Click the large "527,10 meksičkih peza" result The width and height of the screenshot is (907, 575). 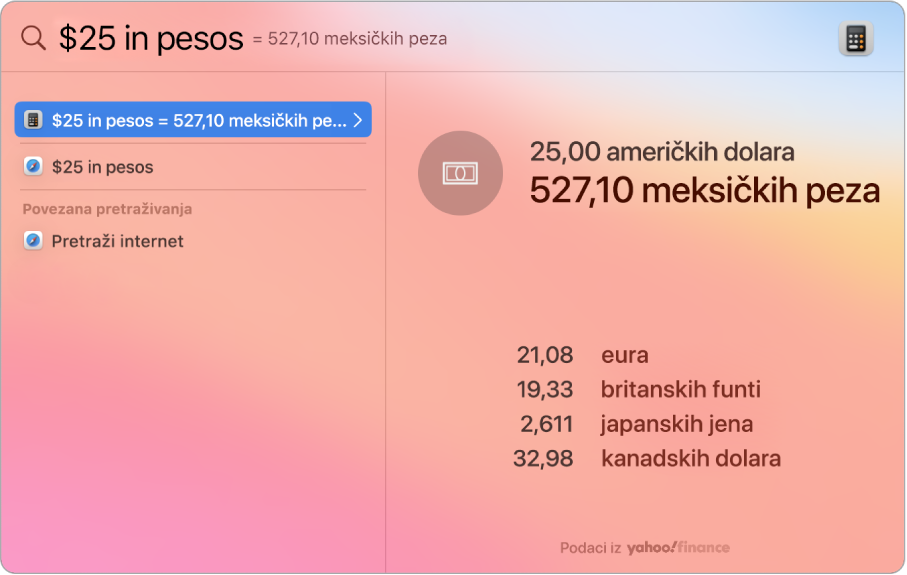tap(705, 190)
